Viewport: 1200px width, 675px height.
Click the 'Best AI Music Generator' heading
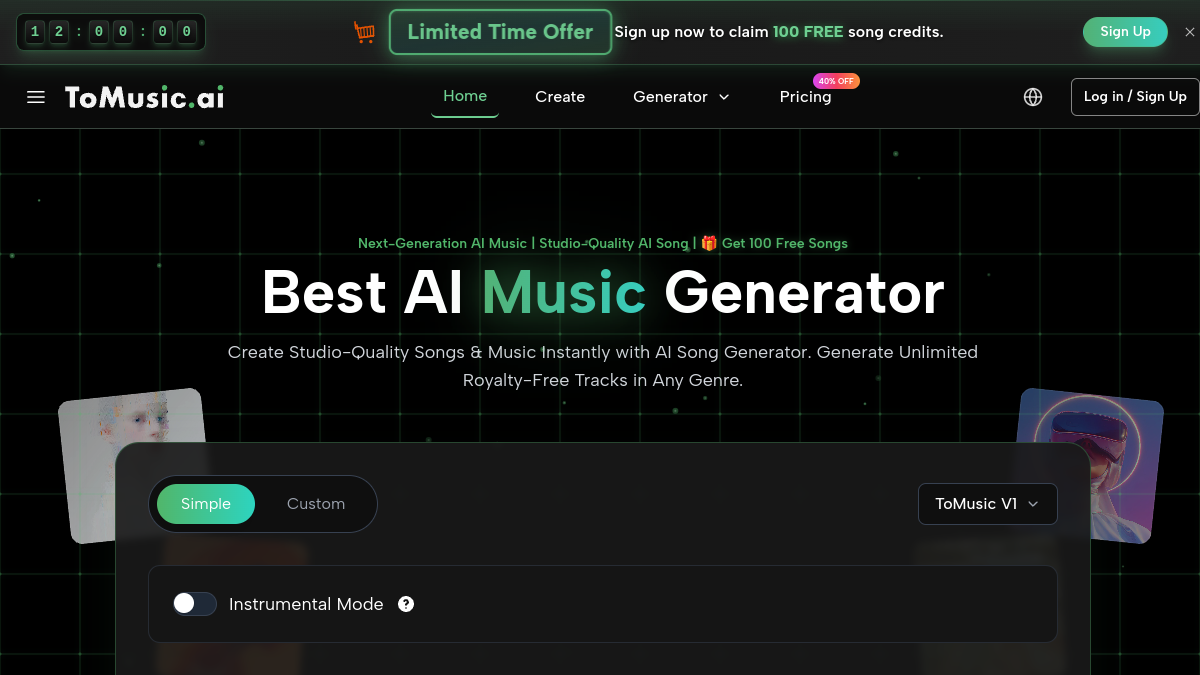[603, 292]
